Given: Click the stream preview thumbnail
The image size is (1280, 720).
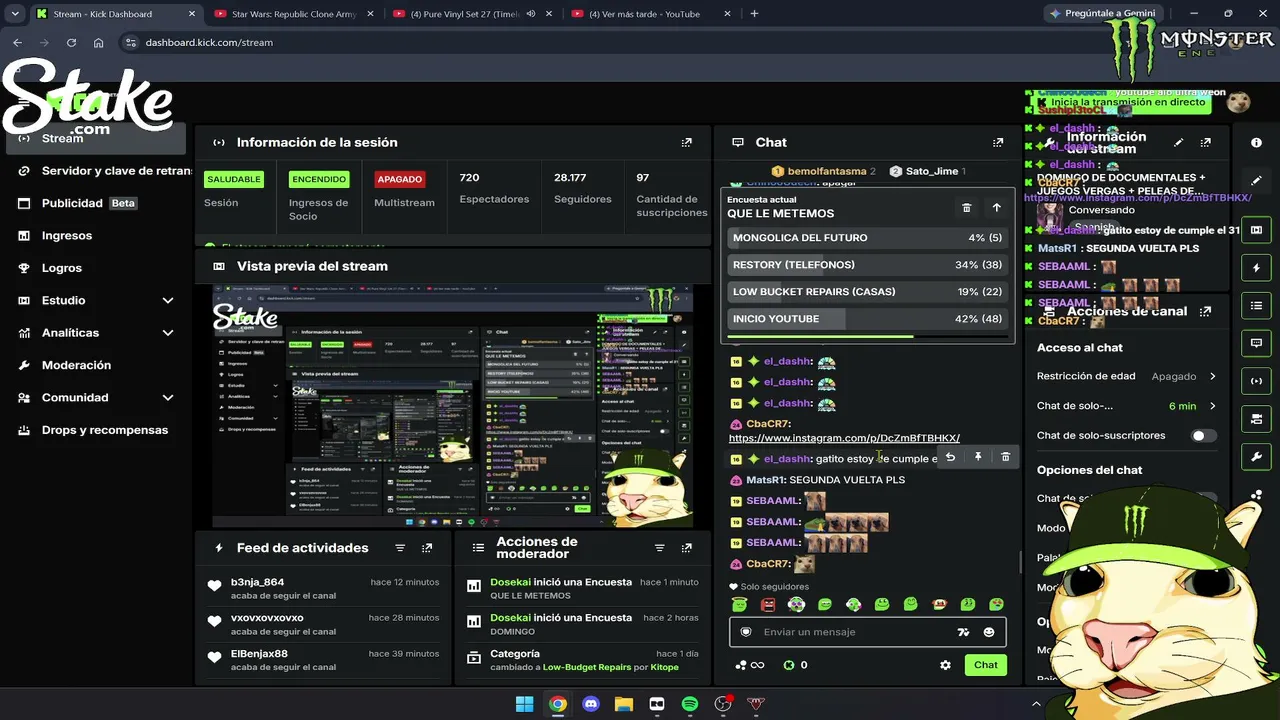Looking at the screenshot, I should click(452, 407).
